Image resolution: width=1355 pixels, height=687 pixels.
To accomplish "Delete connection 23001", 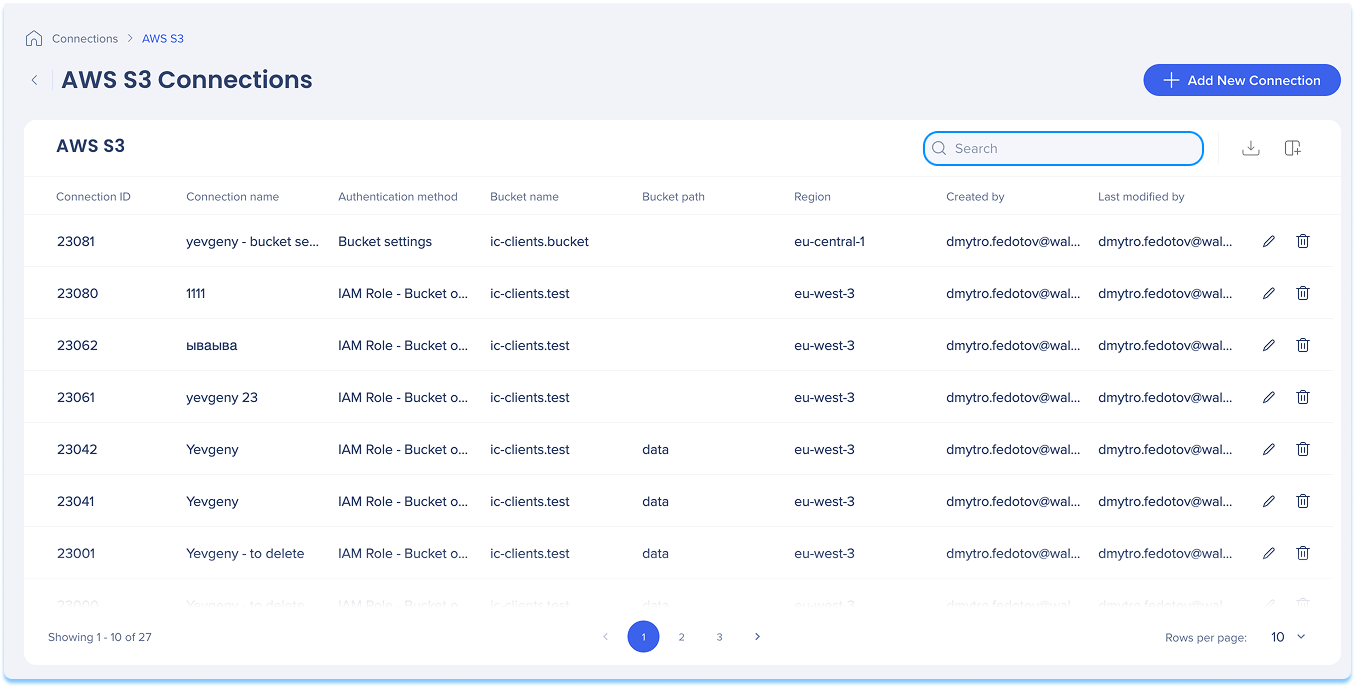I will tap(1303, 553).
